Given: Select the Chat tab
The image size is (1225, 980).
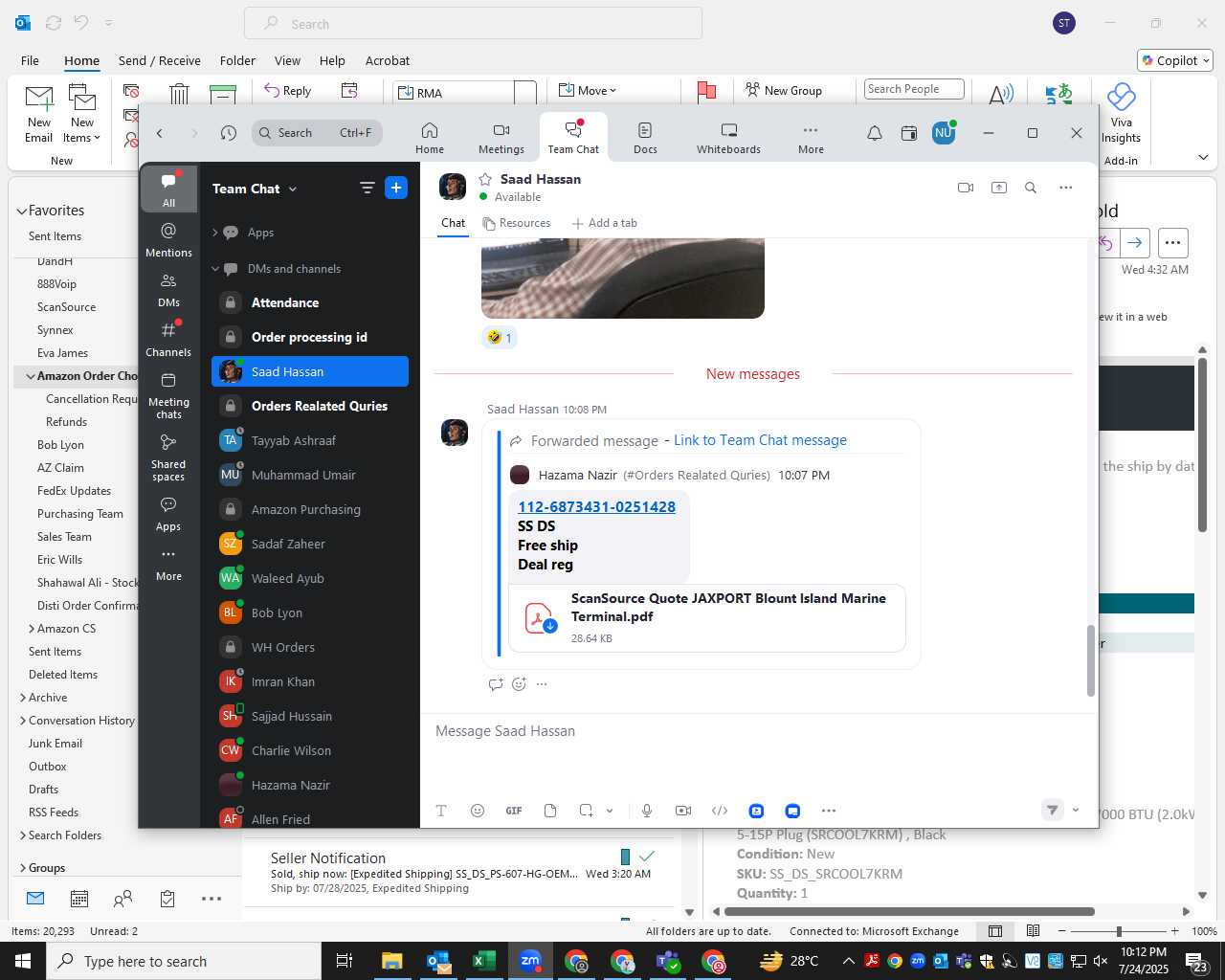Looking at the screenshot, I should (x=453, y=223).
